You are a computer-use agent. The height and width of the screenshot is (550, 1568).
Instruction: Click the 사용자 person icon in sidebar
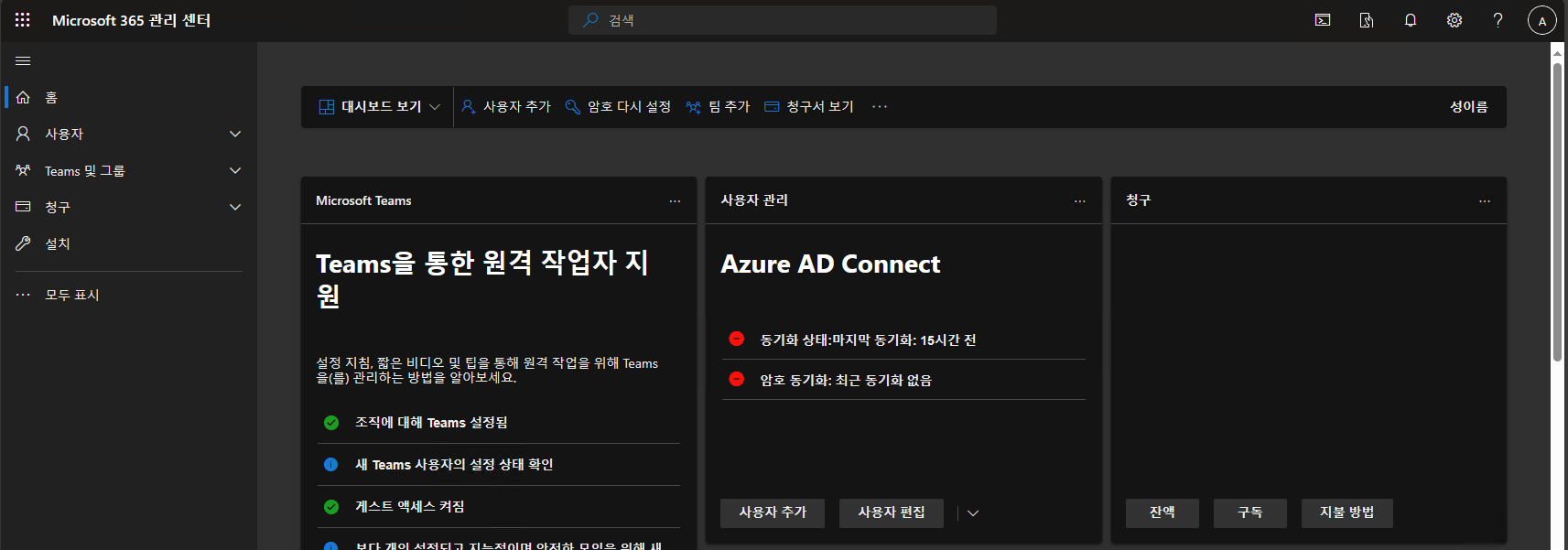(x=23, y=134)
